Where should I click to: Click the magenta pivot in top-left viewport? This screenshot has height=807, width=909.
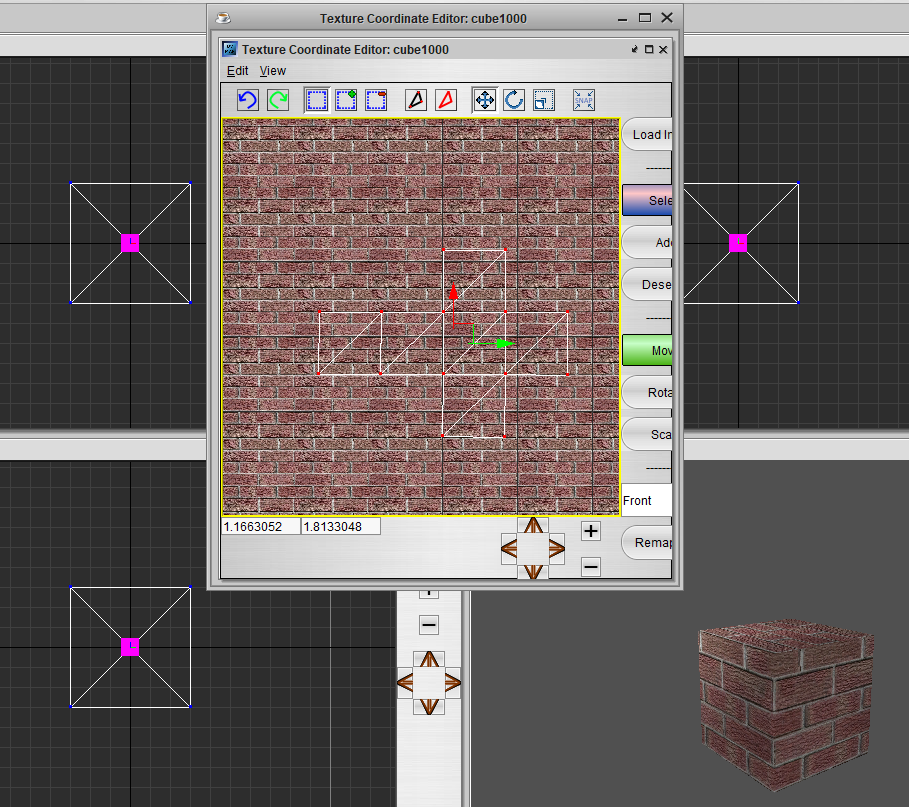130,243
